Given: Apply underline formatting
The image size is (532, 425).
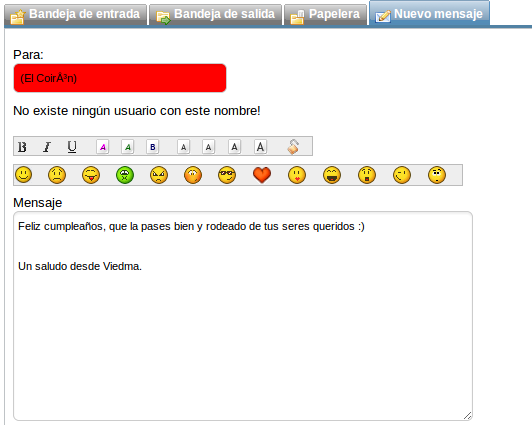Looking at the screenshot, I should click(72, 147).
